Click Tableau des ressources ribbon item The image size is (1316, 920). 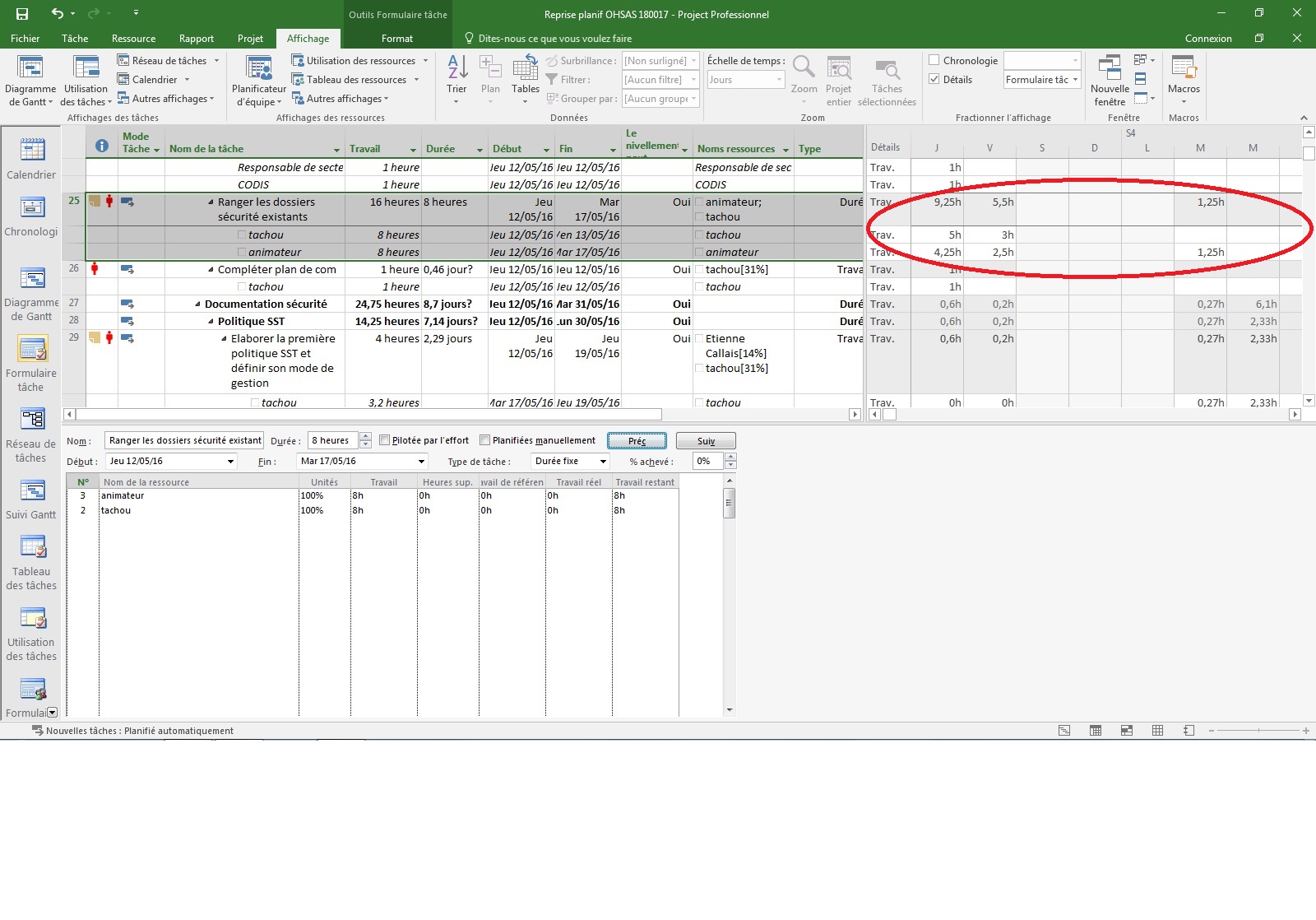pos(355,80)
